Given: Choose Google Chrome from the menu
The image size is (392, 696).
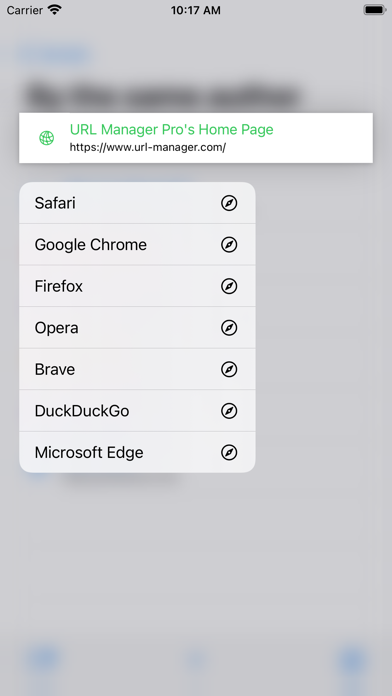Looking at the screenshot, I should tap(137, 245).
